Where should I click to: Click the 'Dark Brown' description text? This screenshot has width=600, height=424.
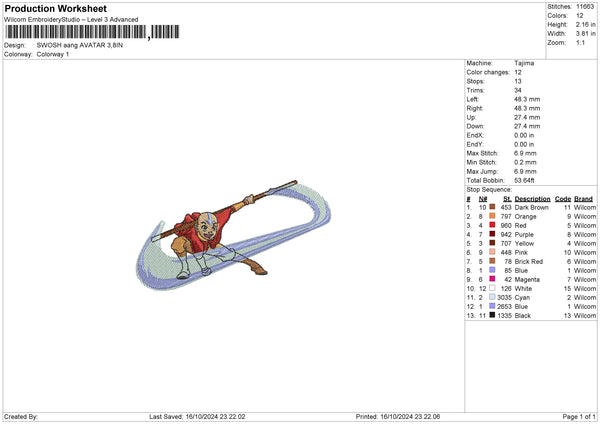(532, 207)
